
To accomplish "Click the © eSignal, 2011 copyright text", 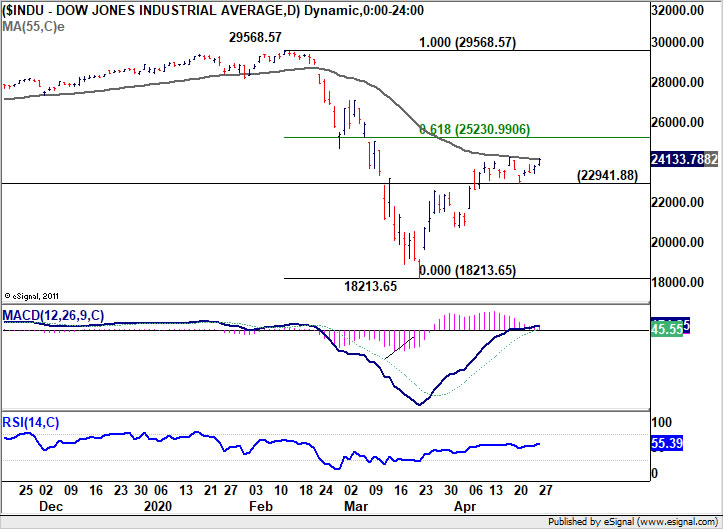I will 31,296.
